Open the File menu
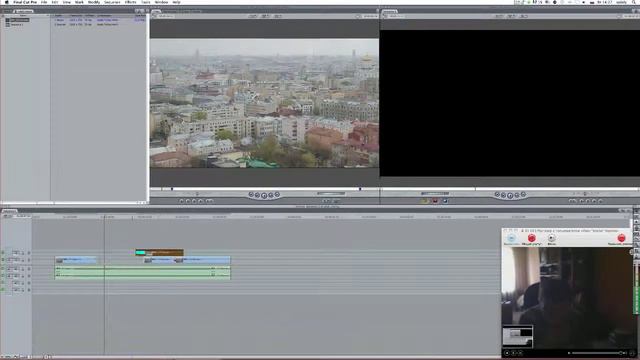The width and height of the screenshot is (640, 360). (x=44, y=2)
